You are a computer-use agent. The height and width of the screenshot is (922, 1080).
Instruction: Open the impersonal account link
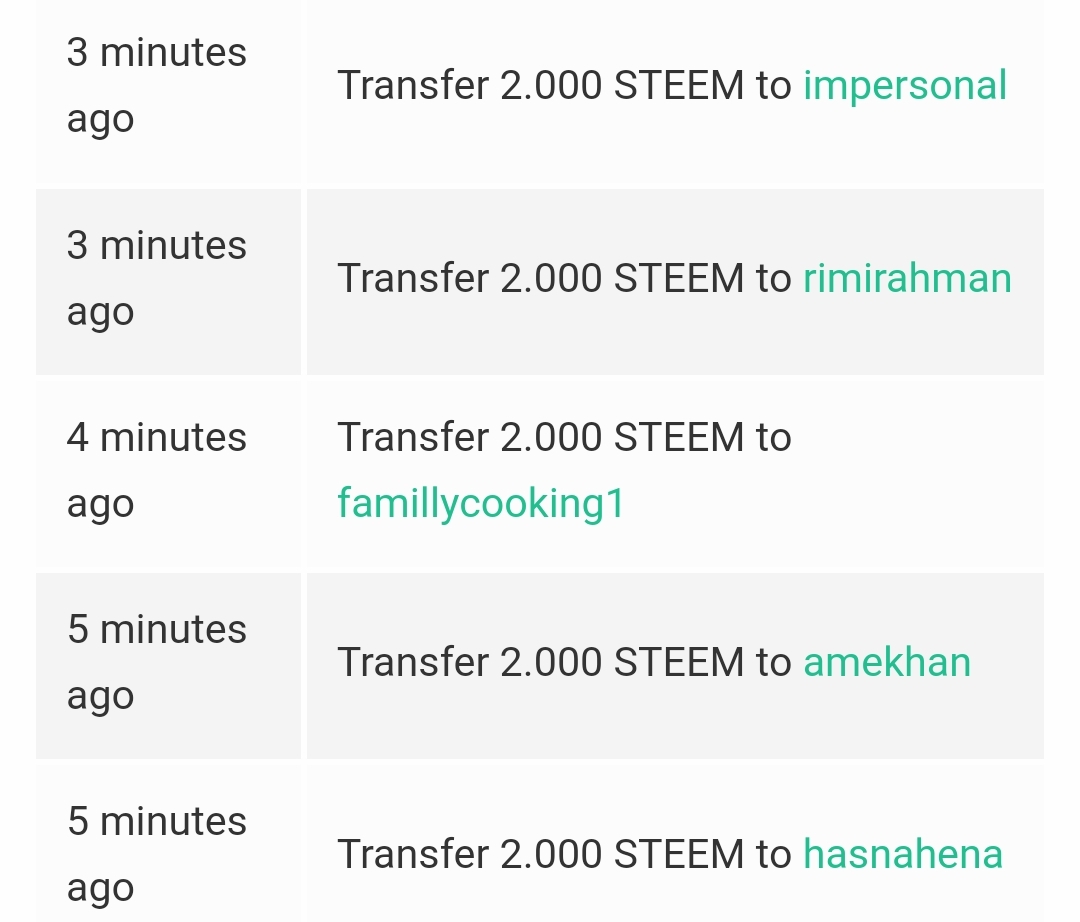[904, 86]
